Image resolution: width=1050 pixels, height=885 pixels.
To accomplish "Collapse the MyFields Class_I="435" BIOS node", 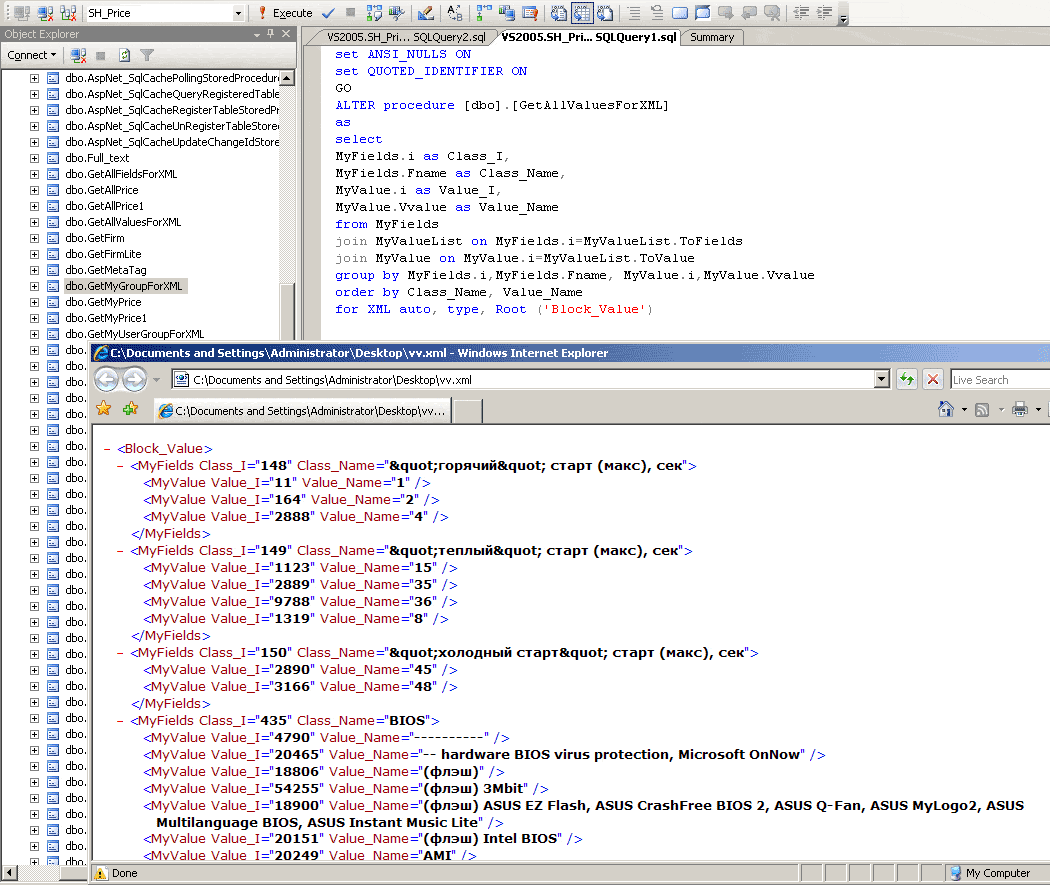I will point(120,721).
